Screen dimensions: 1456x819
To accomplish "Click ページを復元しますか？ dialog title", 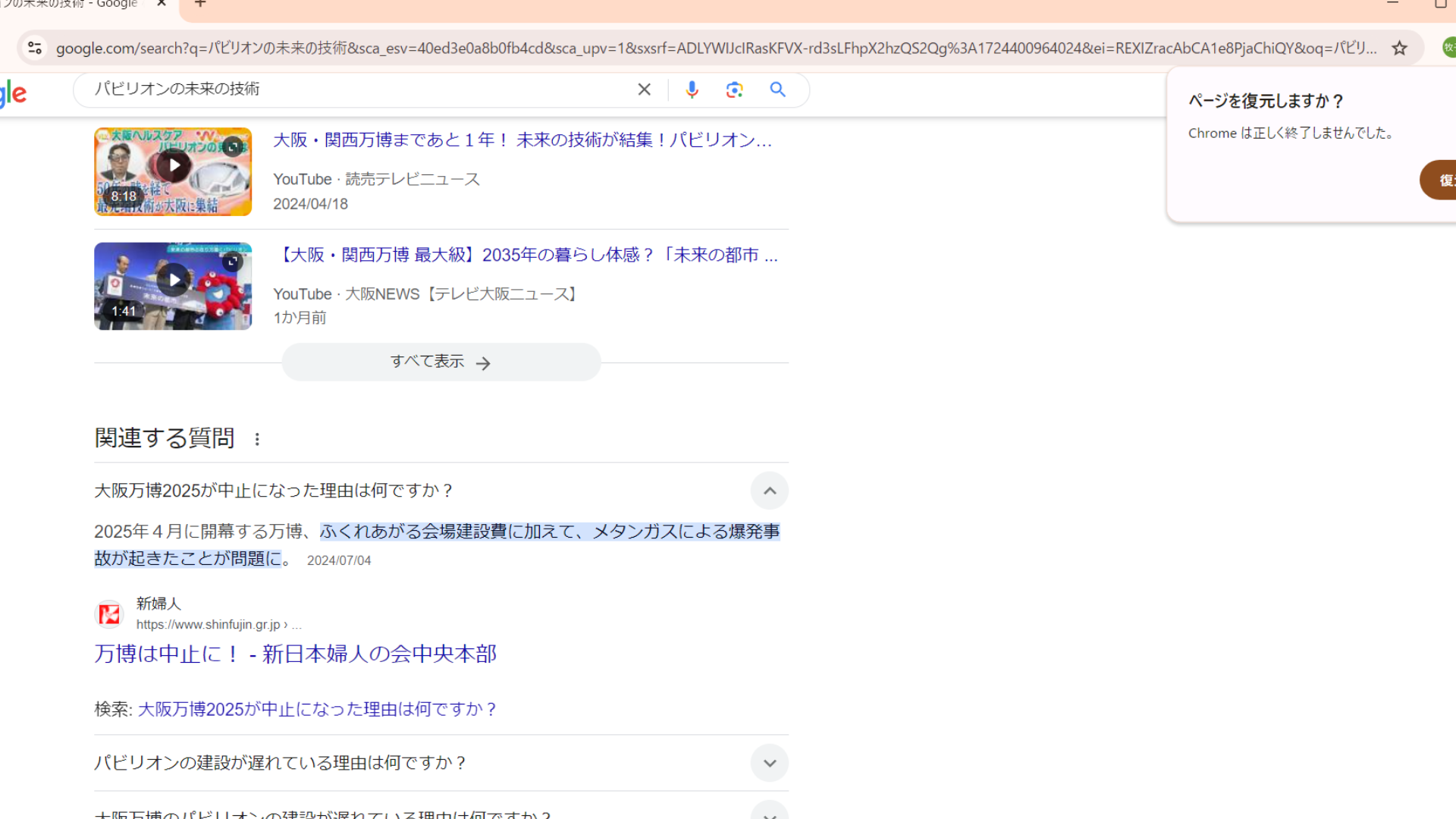I will pyautogui.click(x=1266, y=101).
